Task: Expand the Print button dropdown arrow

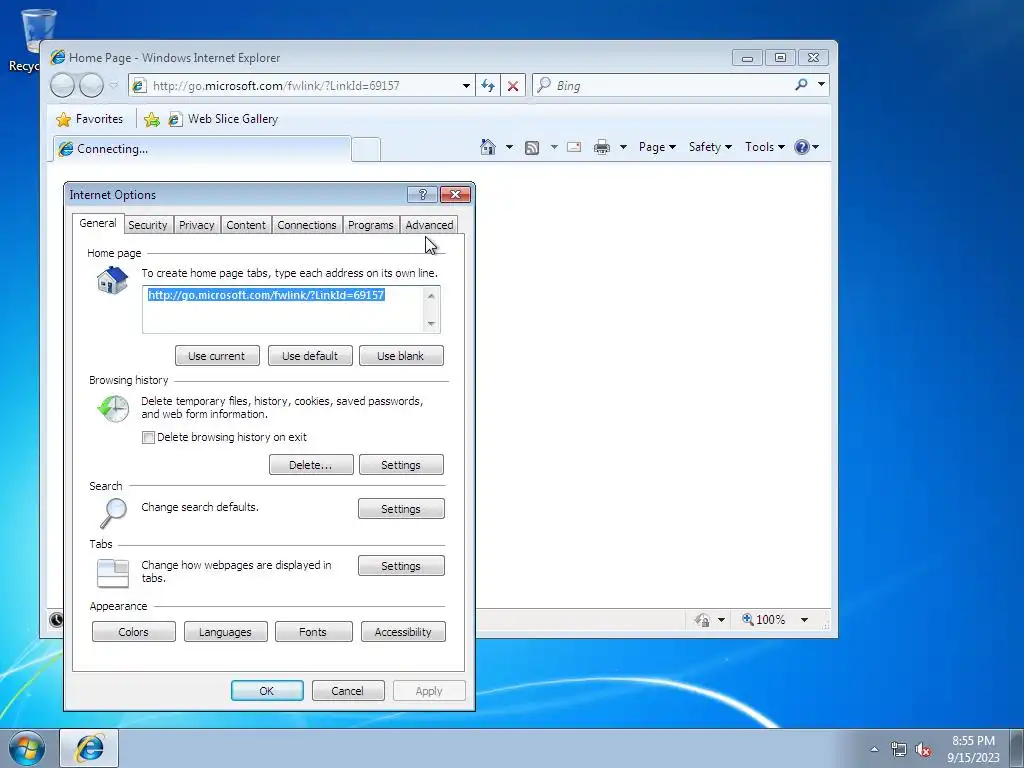Action: (x=623, y=147)
